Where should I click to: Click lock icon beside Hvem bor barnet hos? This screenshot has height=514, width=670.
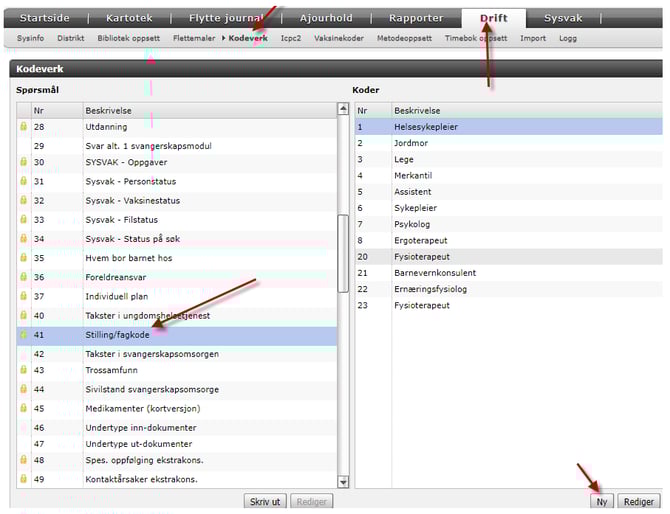[x=24, y=257]
